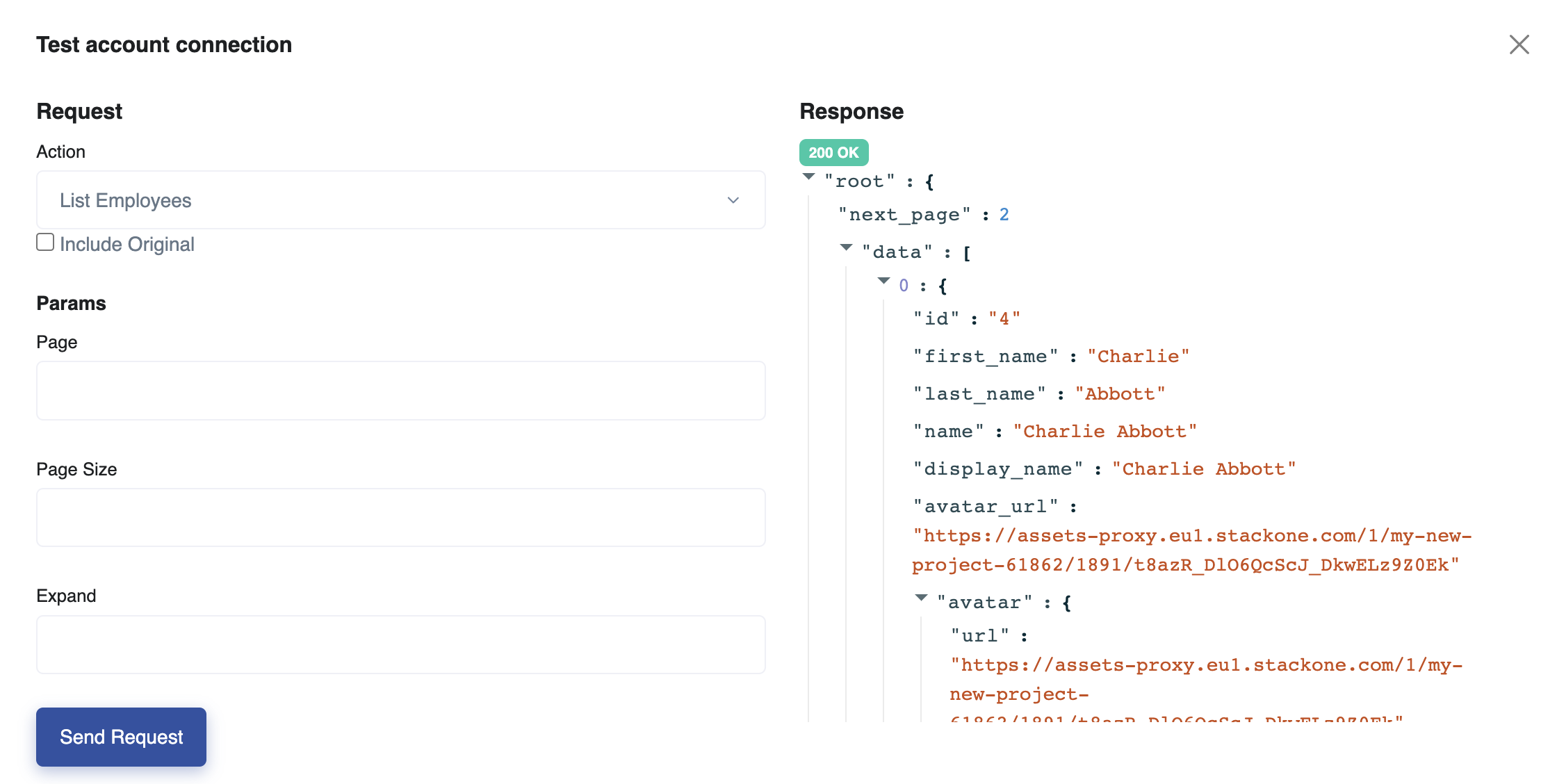Collapse the data array disclosure triangle
Image resolution: width=1557 pixels, height=784 pixels.
(846, 247)
